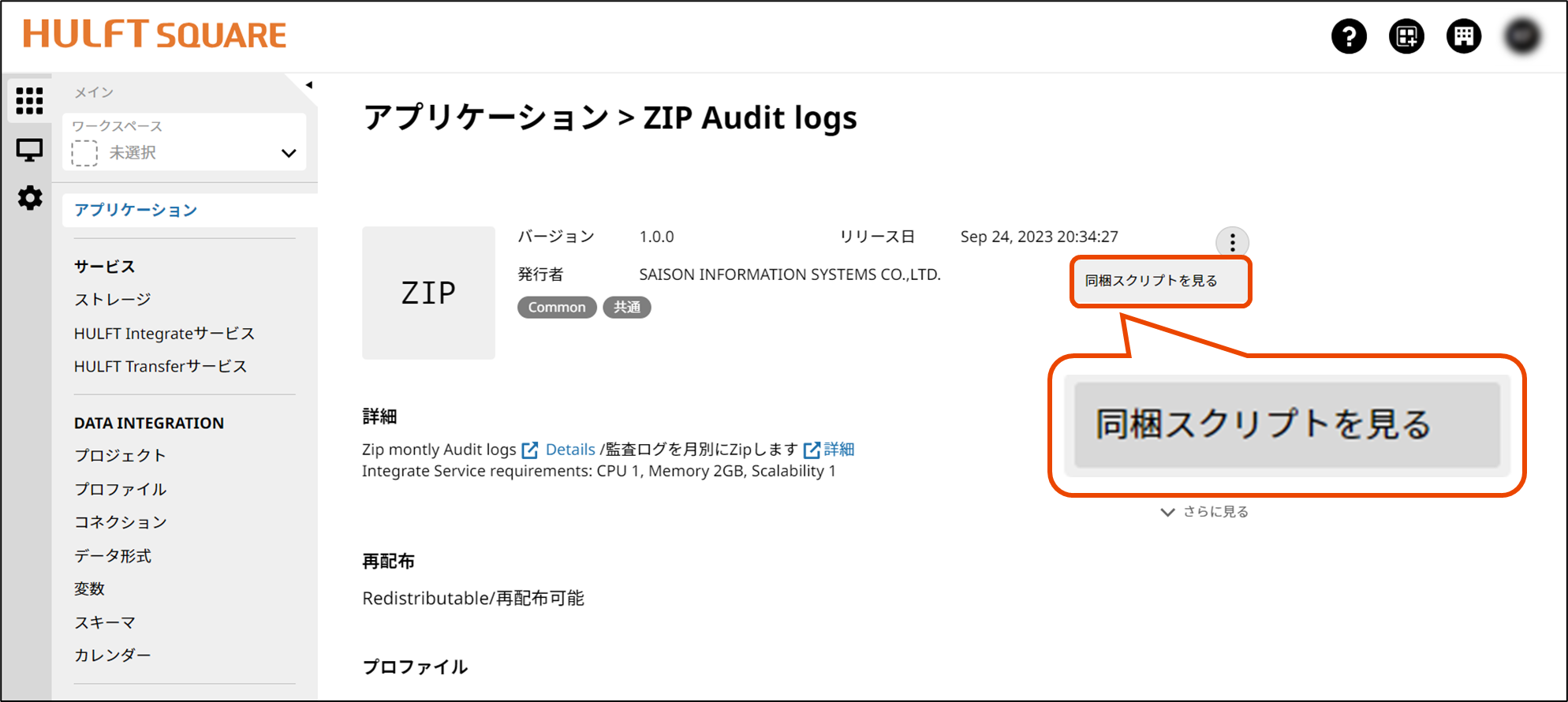Screen dimensions: 1568x702
Task: Select the apps grid icon in left rail
Action: coord(29,101)
